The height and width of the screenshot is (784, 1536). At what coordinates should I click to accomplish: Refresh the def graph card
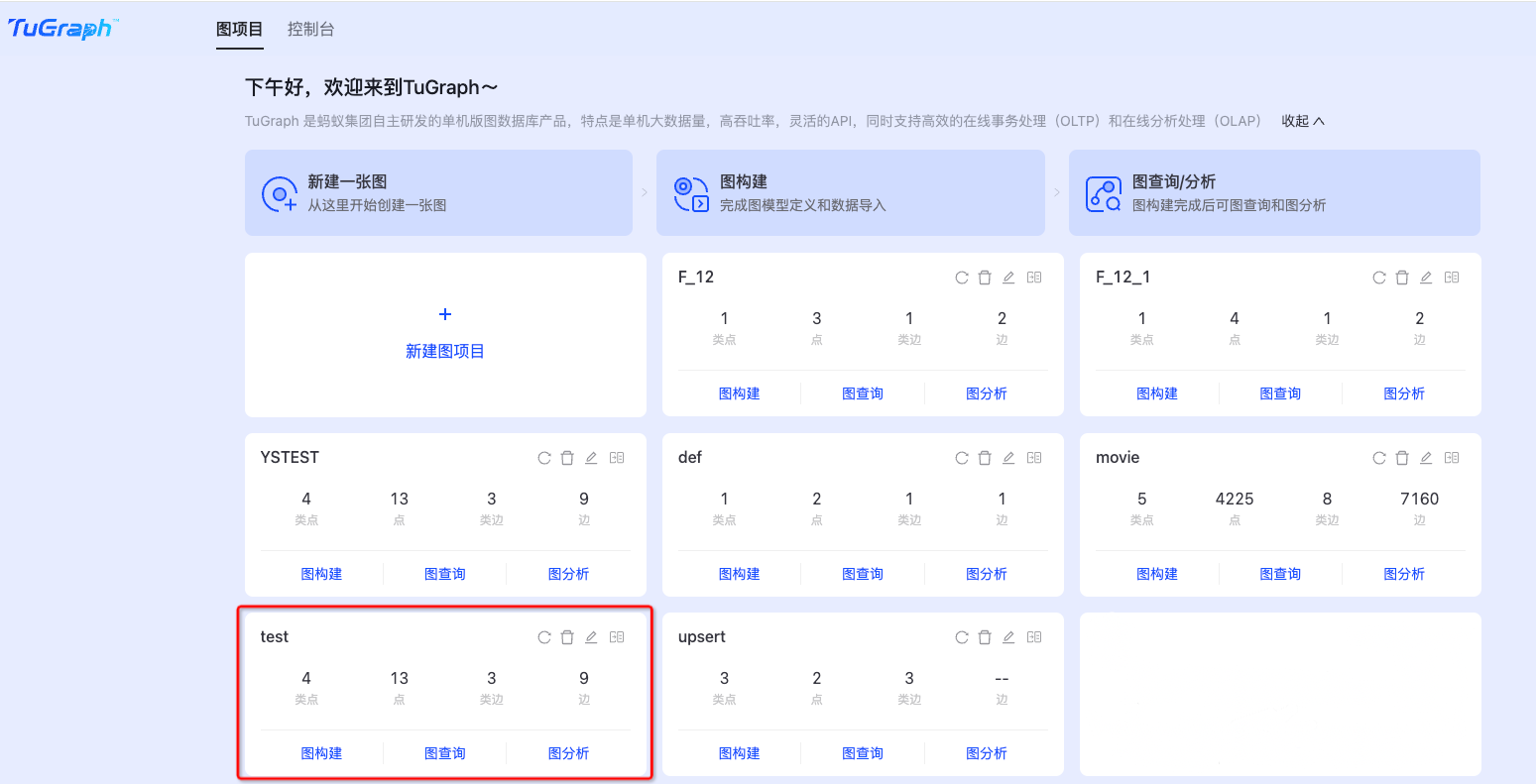962,458
